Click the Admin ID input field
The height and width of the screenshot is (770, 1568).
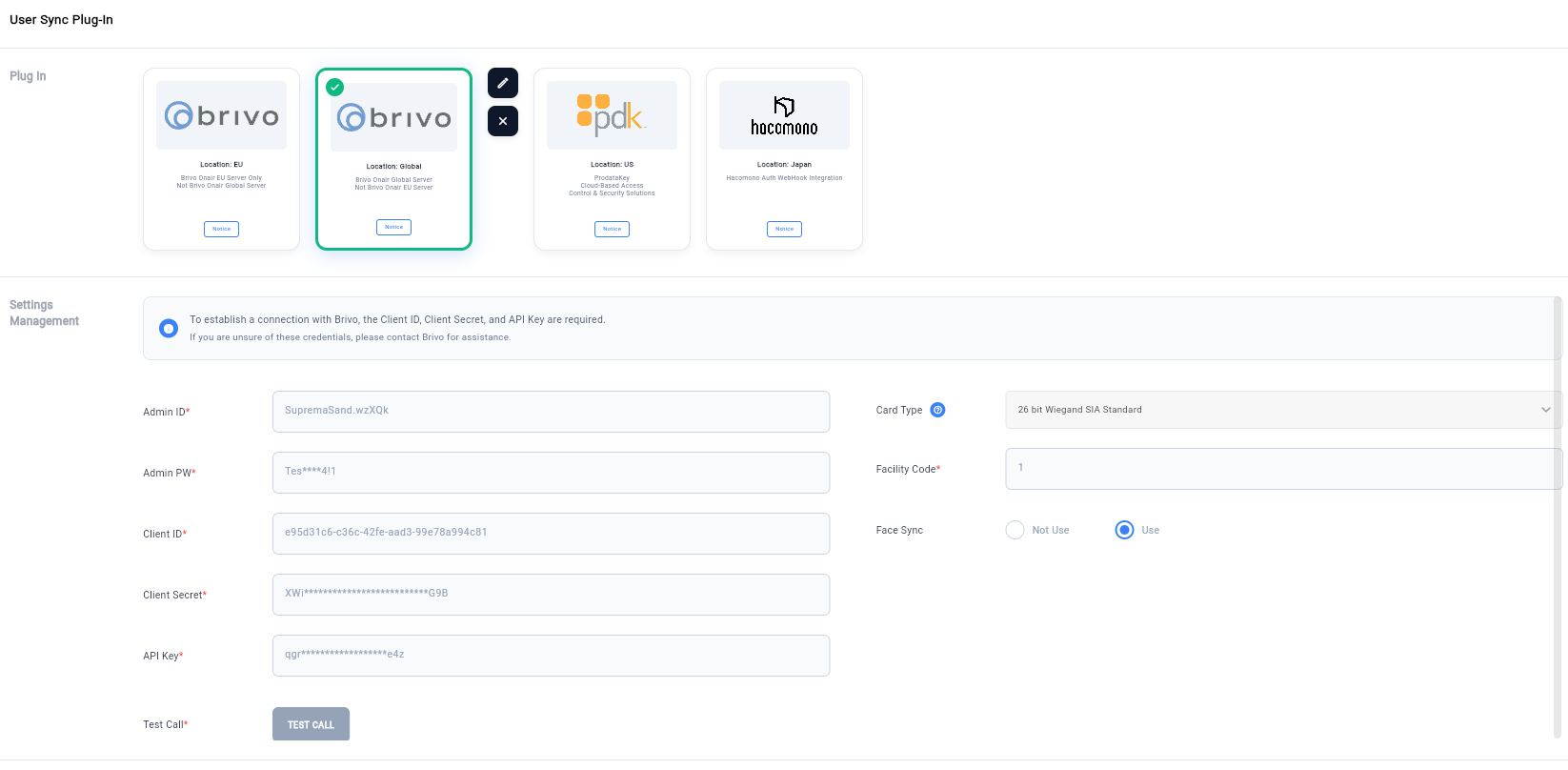click(551, 411)
